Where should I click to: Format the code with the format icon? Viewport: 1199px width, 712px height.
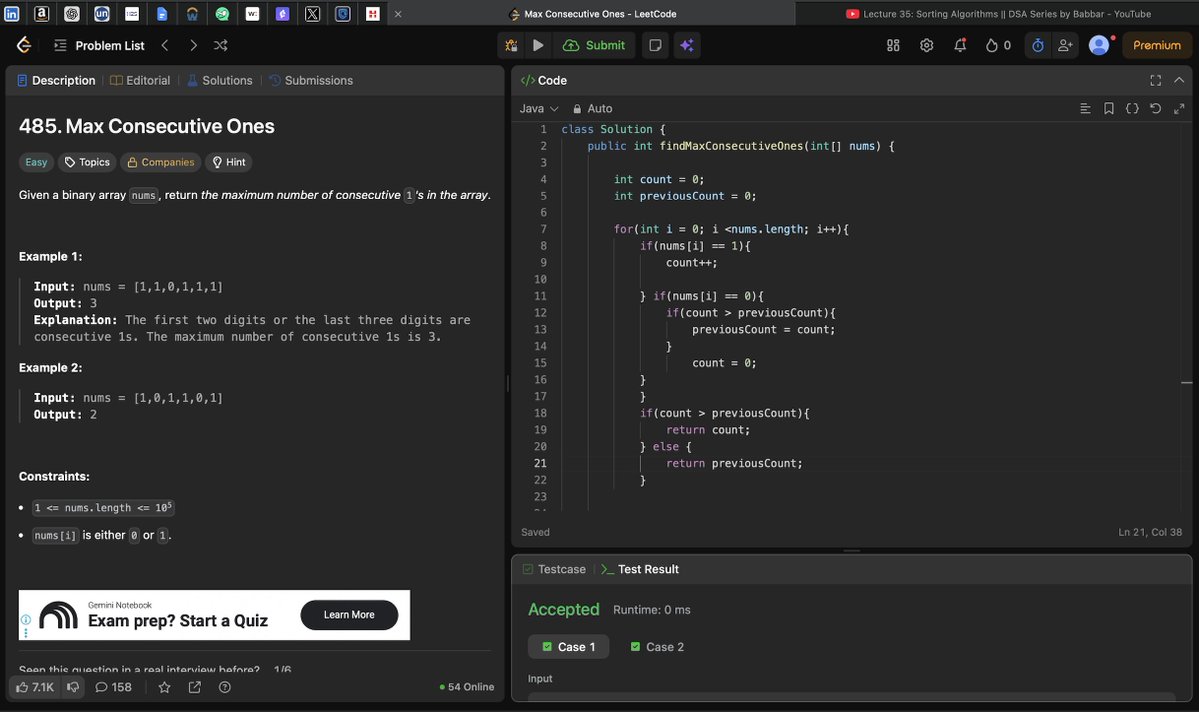click(x=1085, y=109)
